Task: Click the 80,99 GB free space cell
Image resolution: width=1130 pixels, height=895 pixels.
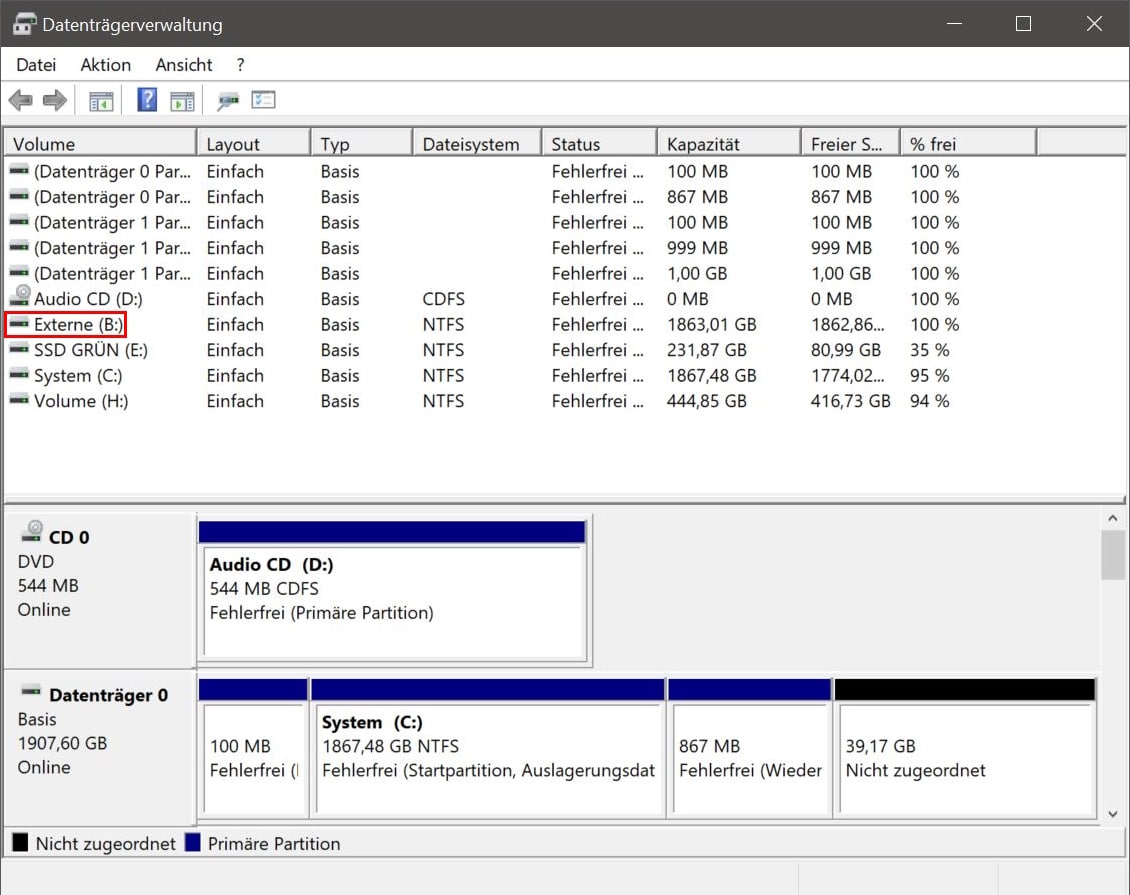Action: (x=846, y=349)
